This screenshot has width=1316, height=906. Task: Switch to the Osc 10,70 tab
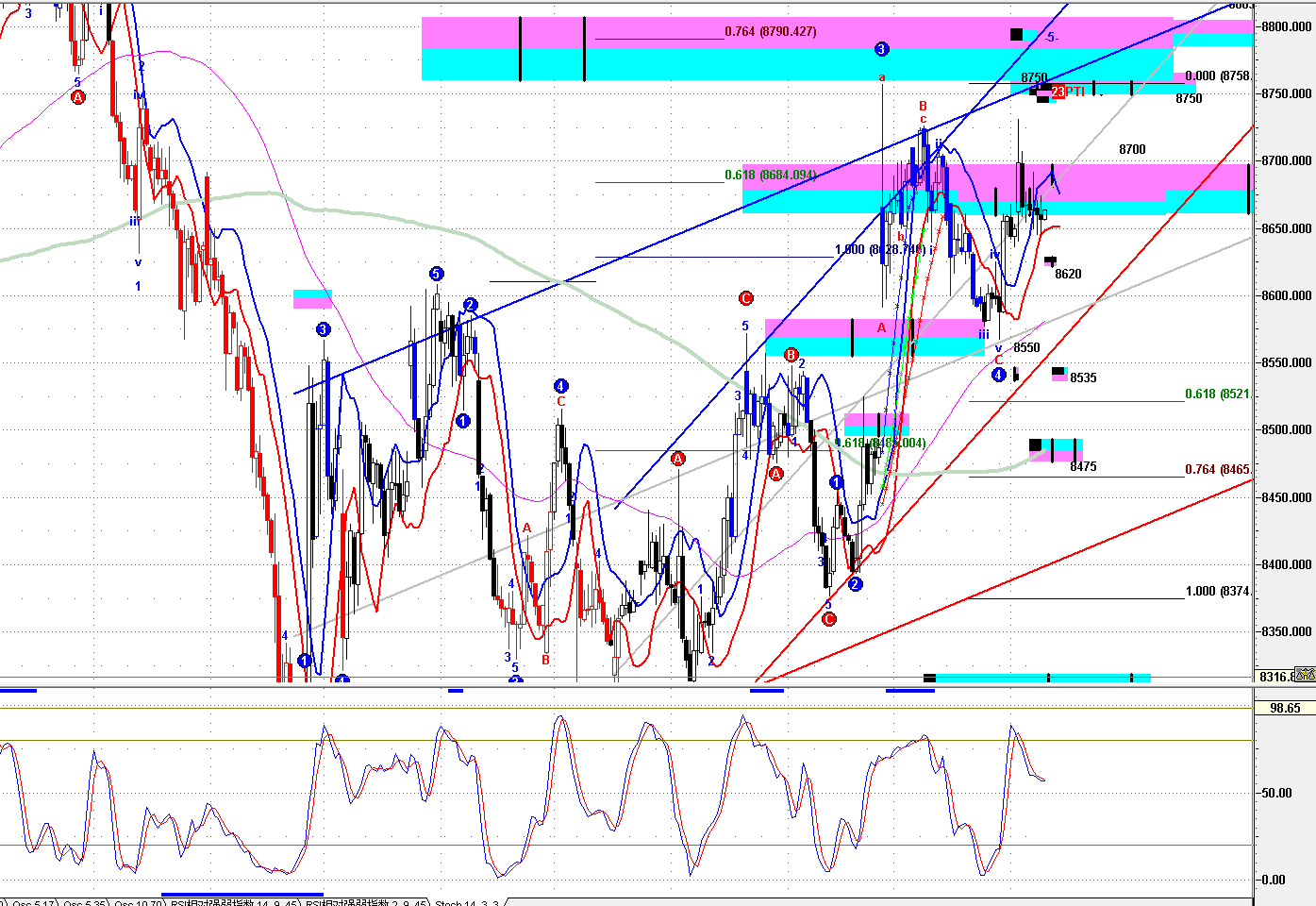[140, 901]
